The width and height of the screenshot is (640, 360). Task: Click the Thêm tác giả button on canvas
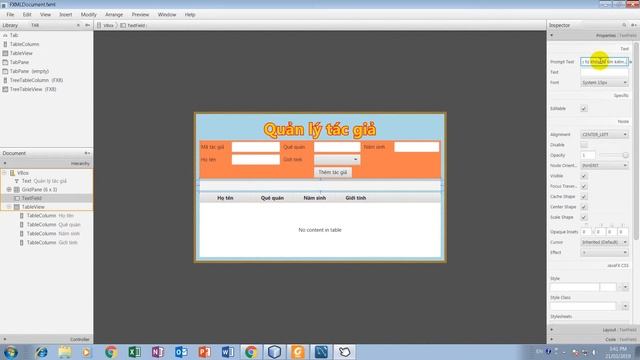point(333,172)
